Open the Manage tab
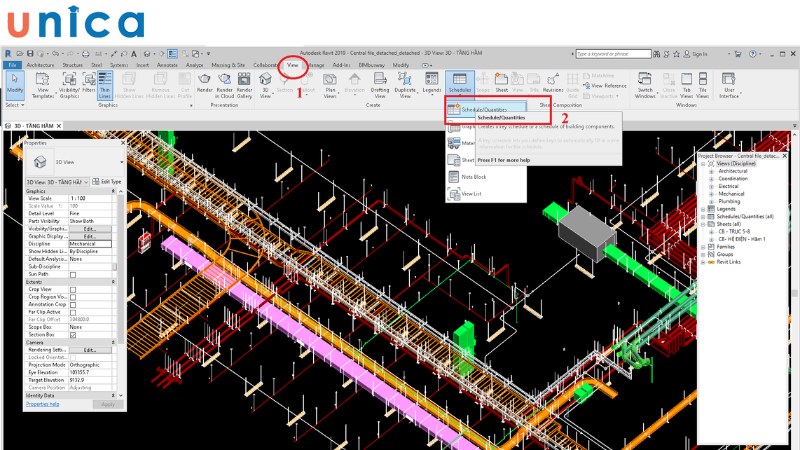The width and height of the screenshot is (800, 450). click(x=316, y=65)
